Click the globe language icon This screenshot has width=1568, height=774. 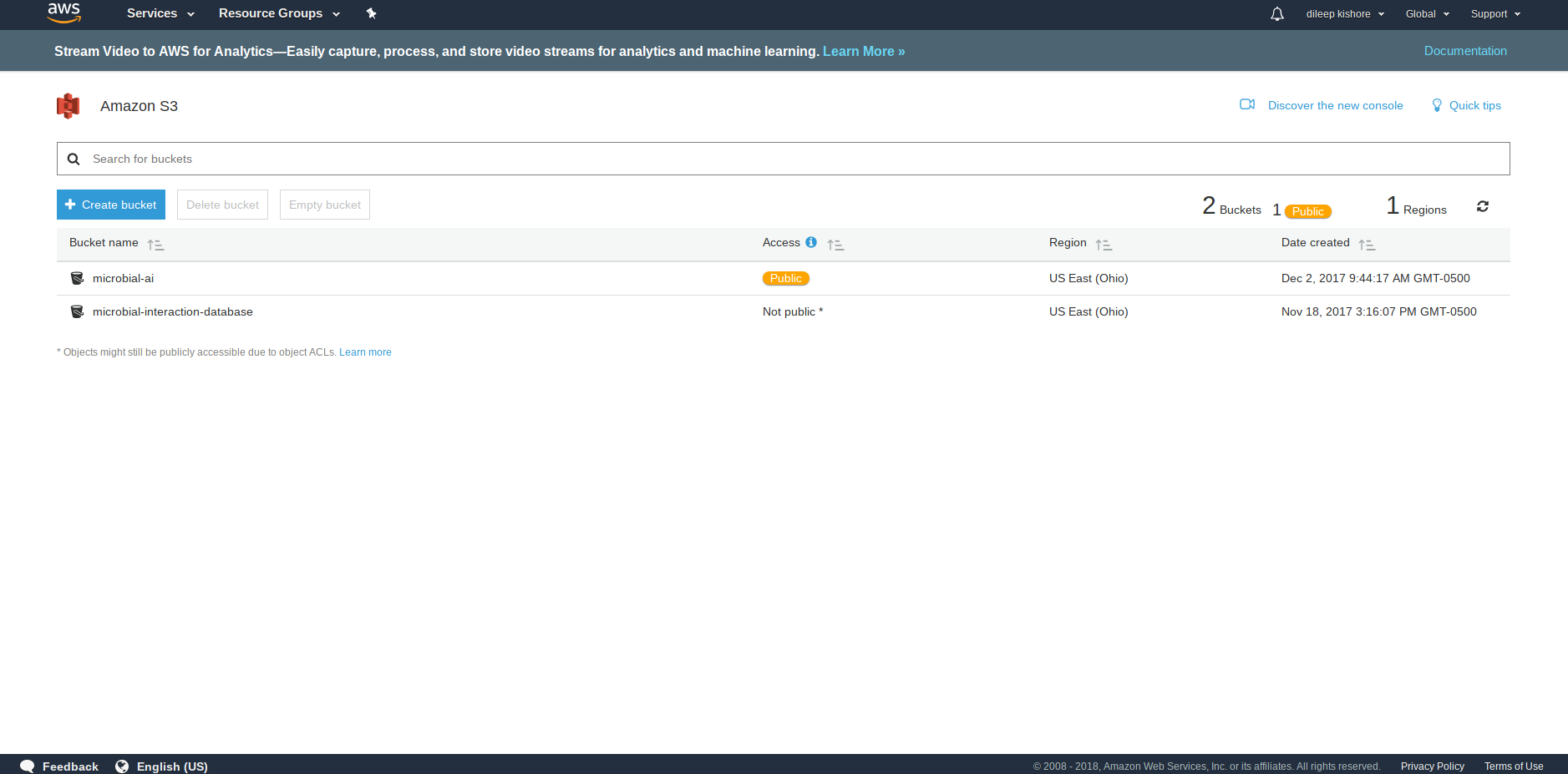tap(122, 766)
